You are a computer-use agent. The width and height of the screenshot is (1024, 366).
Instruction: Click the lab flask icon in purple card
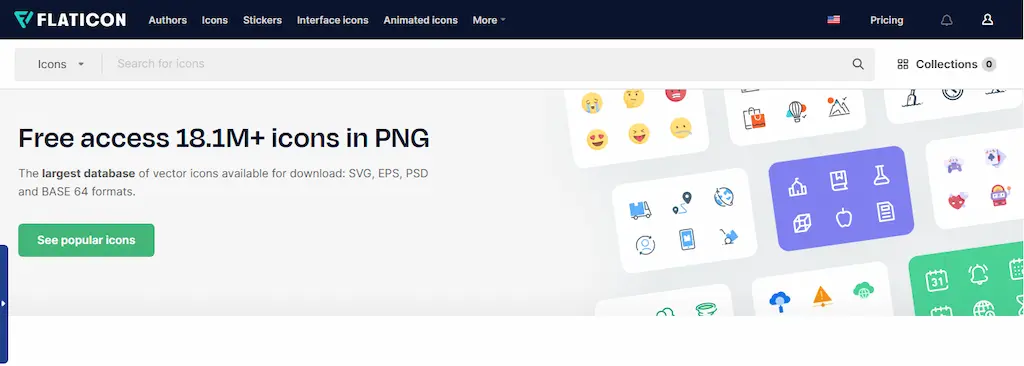click(x=881, y=175)
